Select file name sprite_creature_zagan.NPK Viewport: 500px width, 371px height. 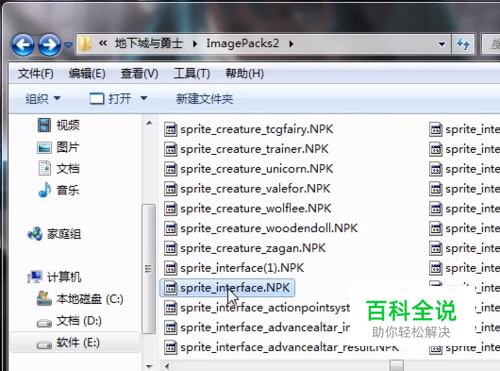(x=253, y=248)
